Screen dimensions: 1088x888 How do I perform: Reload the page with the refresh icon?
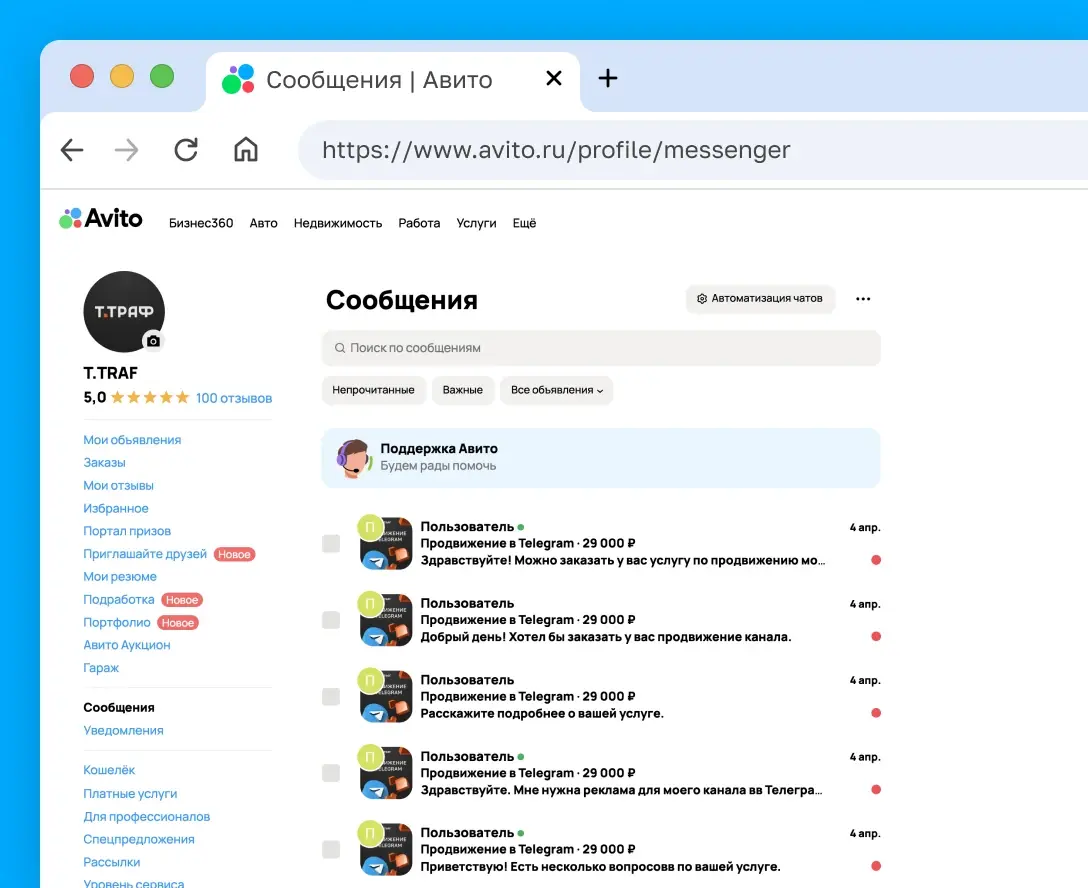(186, 150)
